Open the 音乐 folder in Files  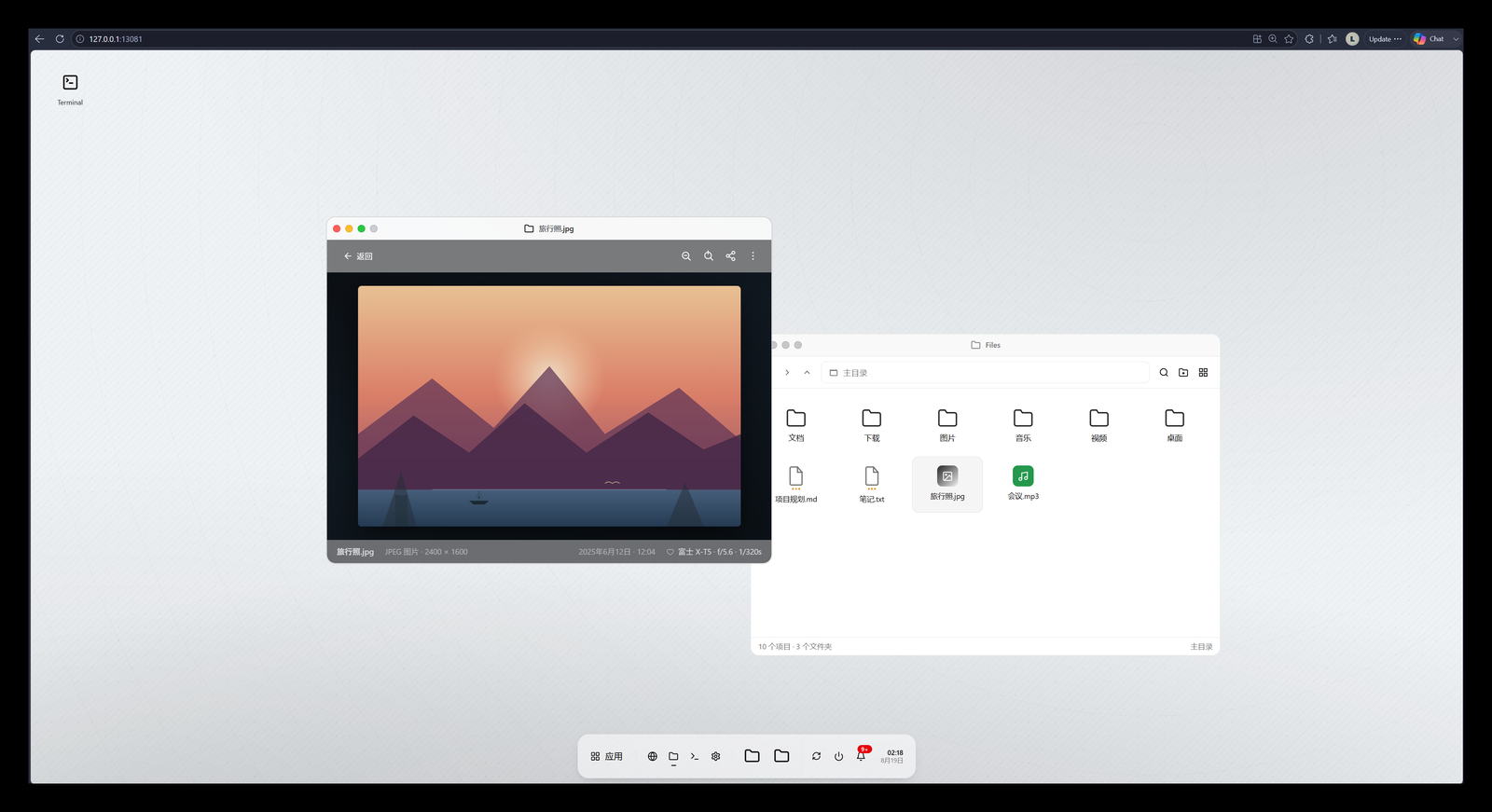(1023, 425)
